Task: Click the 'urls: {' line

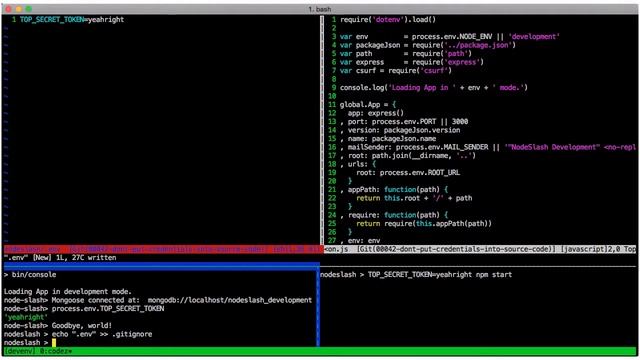Action: (x=358, y=164)
